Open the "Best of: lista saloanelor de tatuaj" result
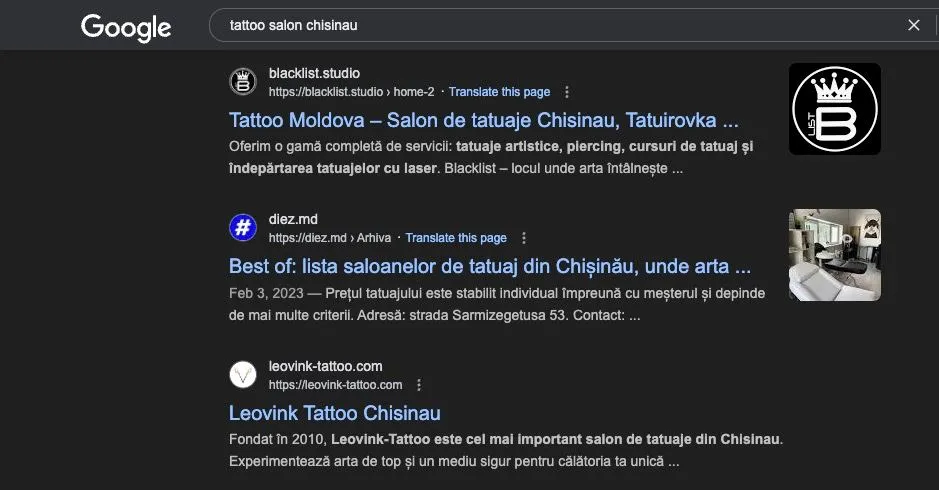Screen dimensions: 939x490 click(x=489, y=267)
